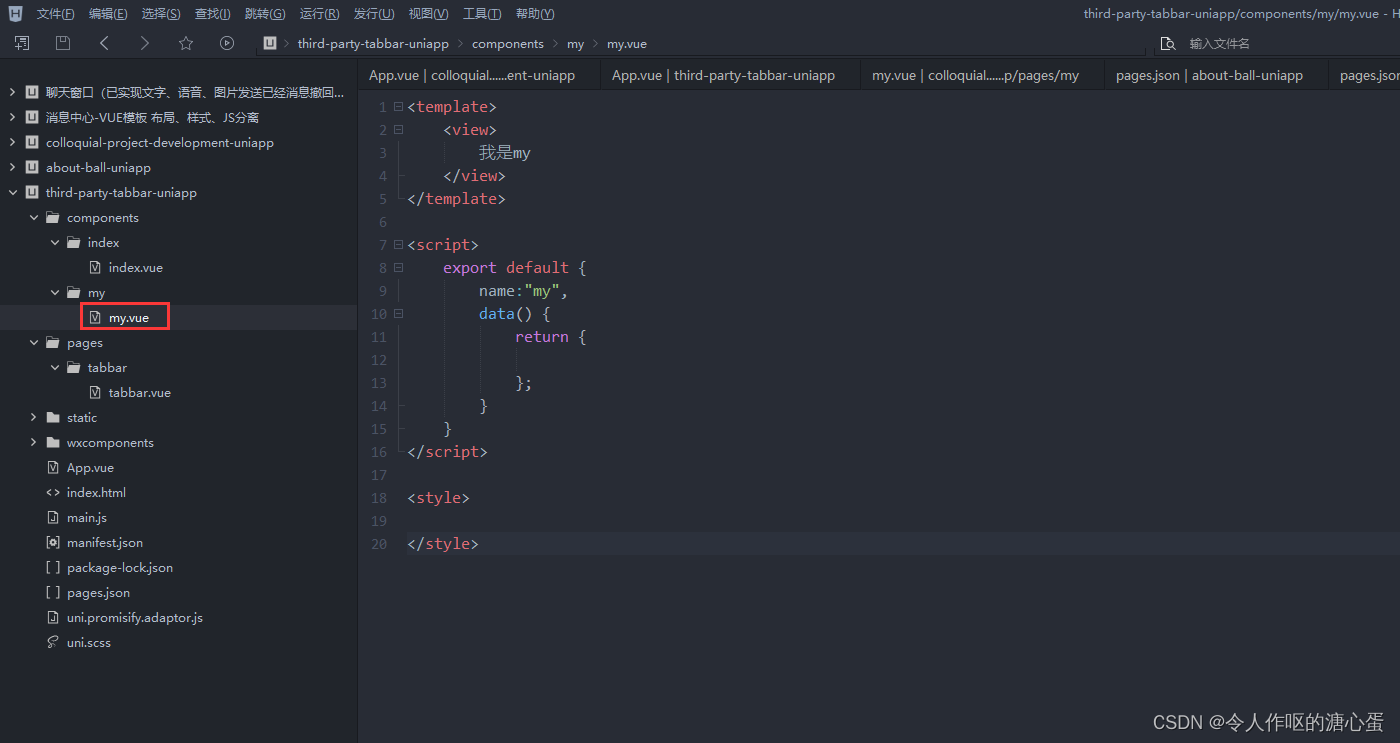Click the uni-app icon in breadcrumb
1400x743 pixels.
(x=269, y=43)
